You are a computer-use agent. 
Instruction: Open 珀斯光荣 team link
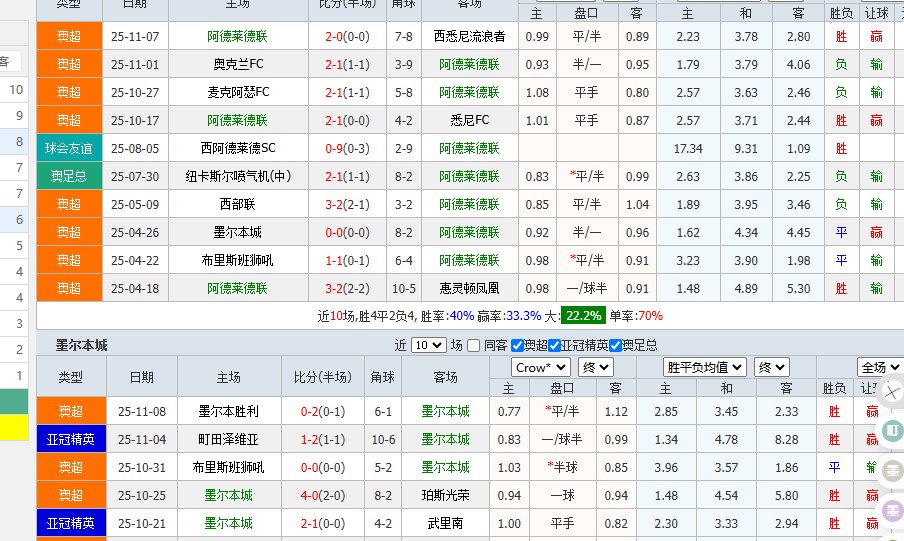click(x=445, y=495)
